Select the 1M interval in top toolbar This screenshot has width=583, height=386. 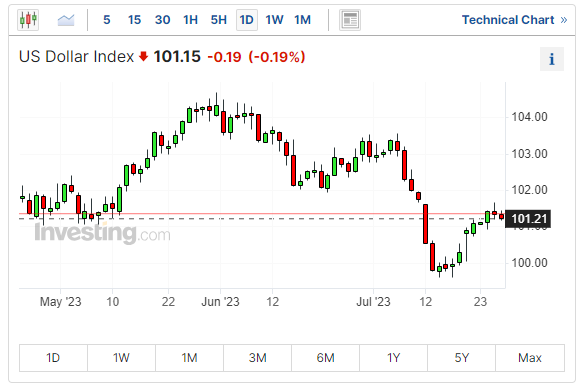tap(303, 20)
